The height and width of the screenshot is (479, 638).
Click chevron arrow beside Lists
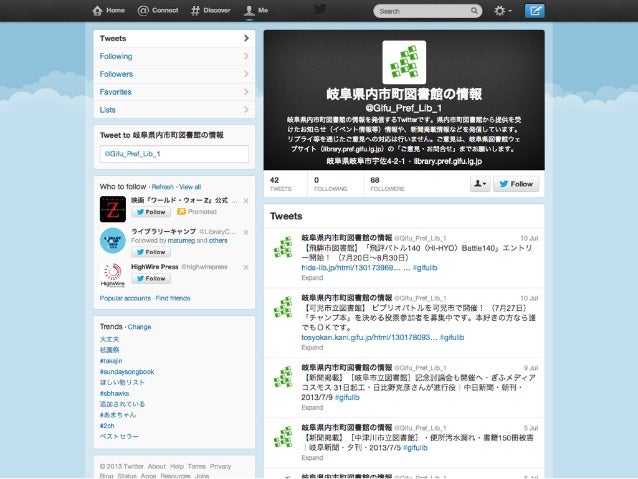246,110
